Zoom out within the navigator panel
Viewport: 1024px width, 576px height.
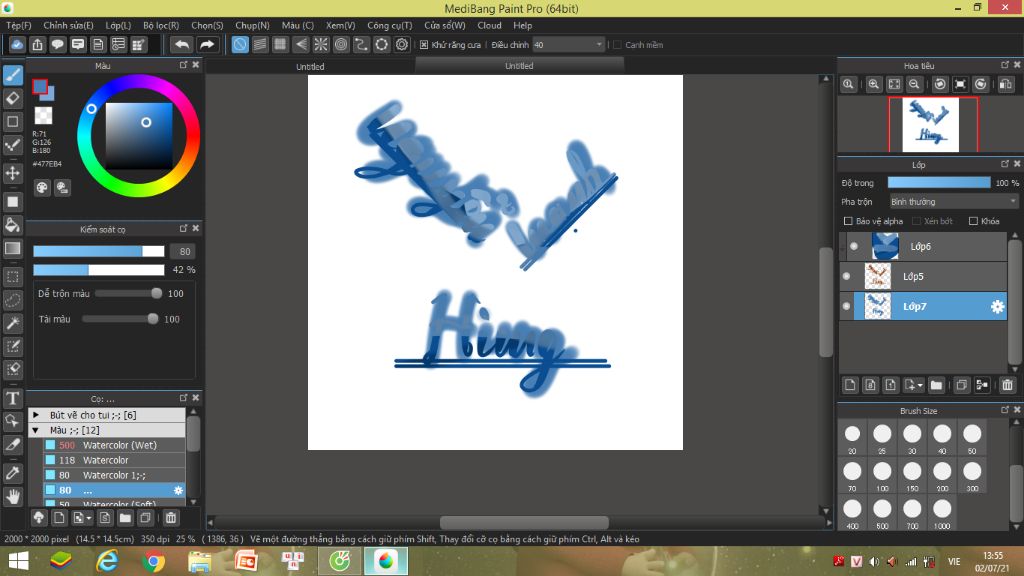tap(914, 84)
